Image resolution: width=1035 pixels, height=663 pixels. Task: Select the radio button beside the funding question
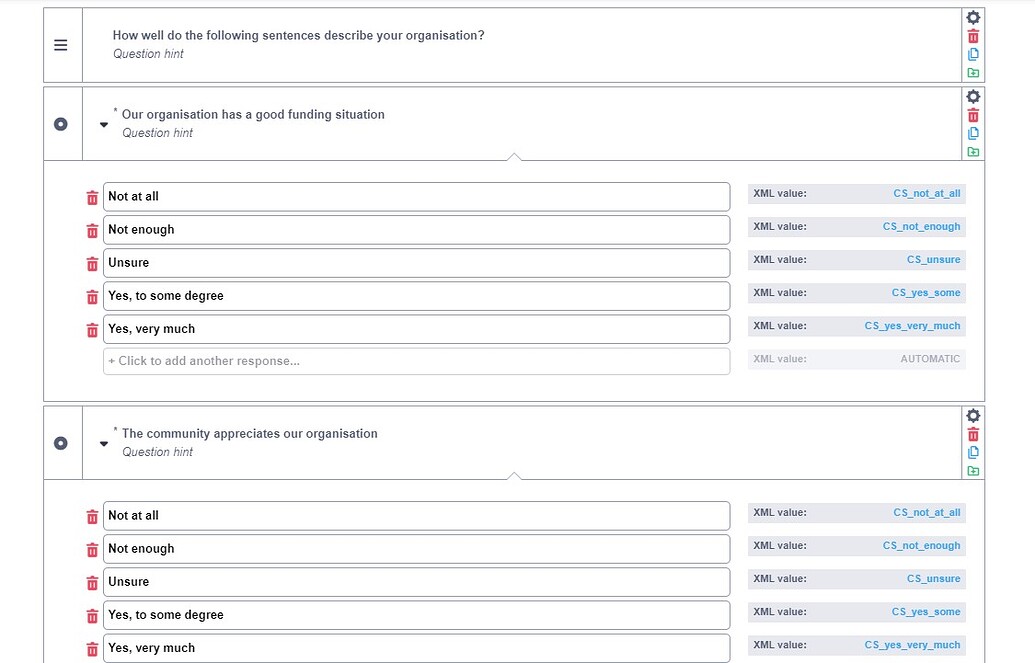click(61, 124)
